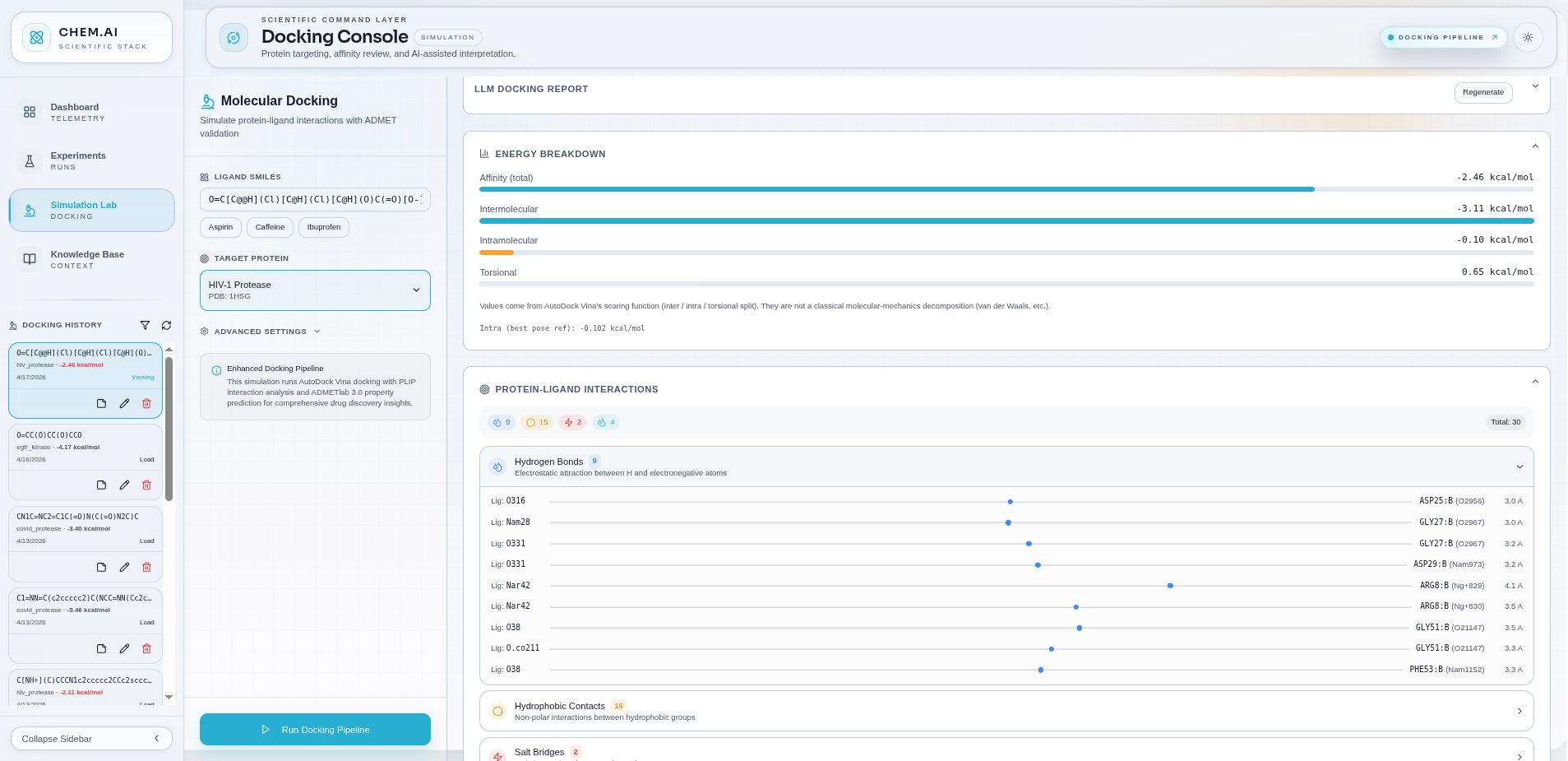Delete the covid_protease -3.40 entry
The width and height of the screenshot is (1568, 761).
pyautogui.click(x=146, y=567)
